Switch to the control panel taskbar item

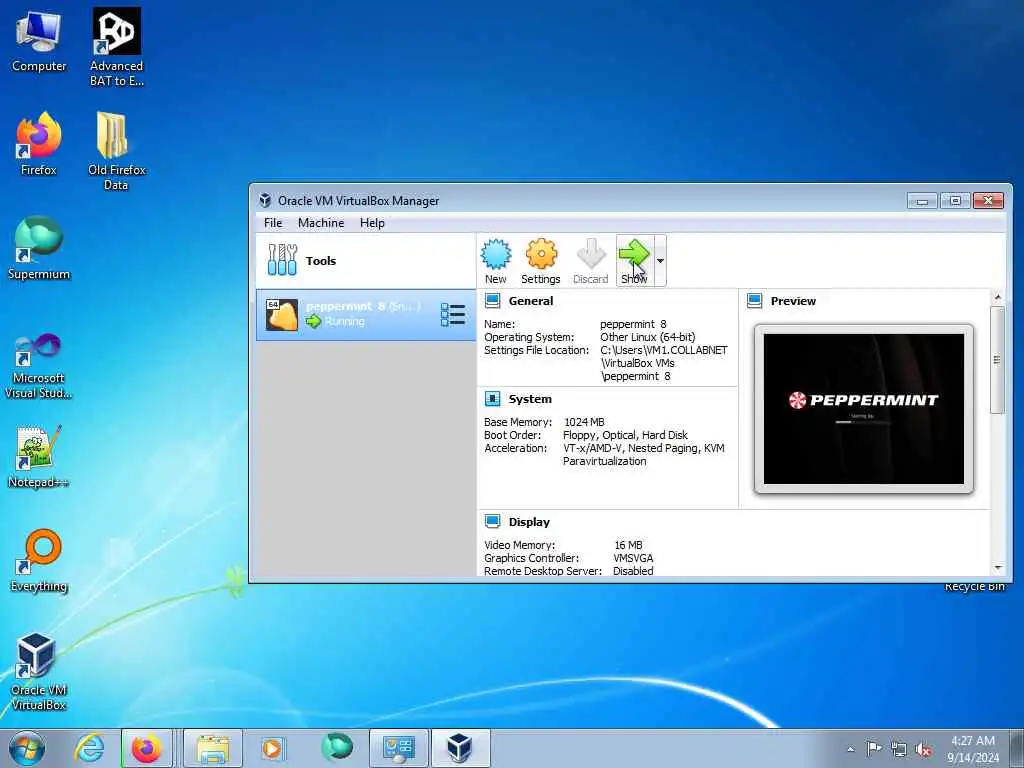(x=399, y=748)
